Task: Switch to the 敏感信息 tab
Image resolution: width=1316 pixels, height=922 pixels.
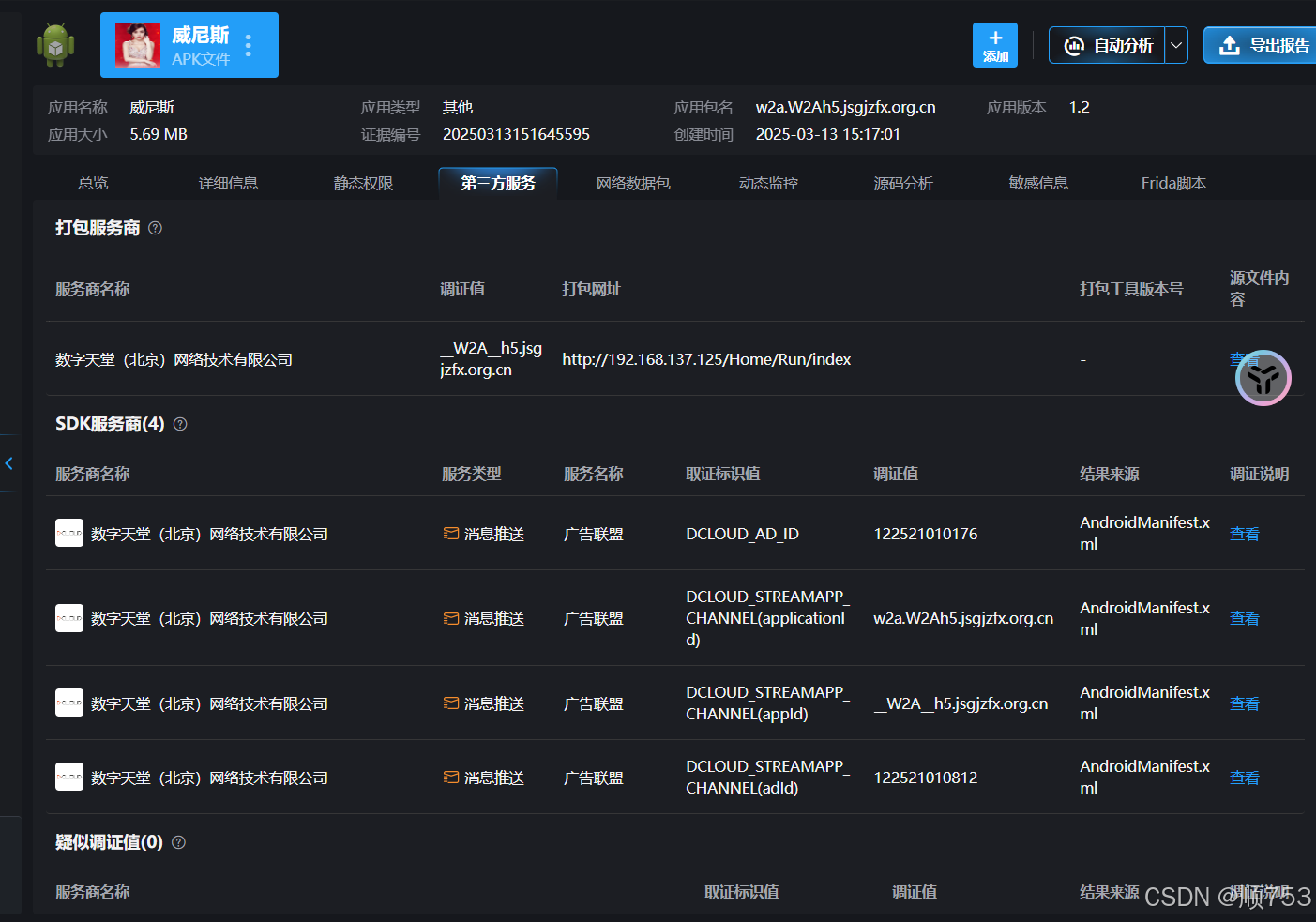Action: 1038,183
